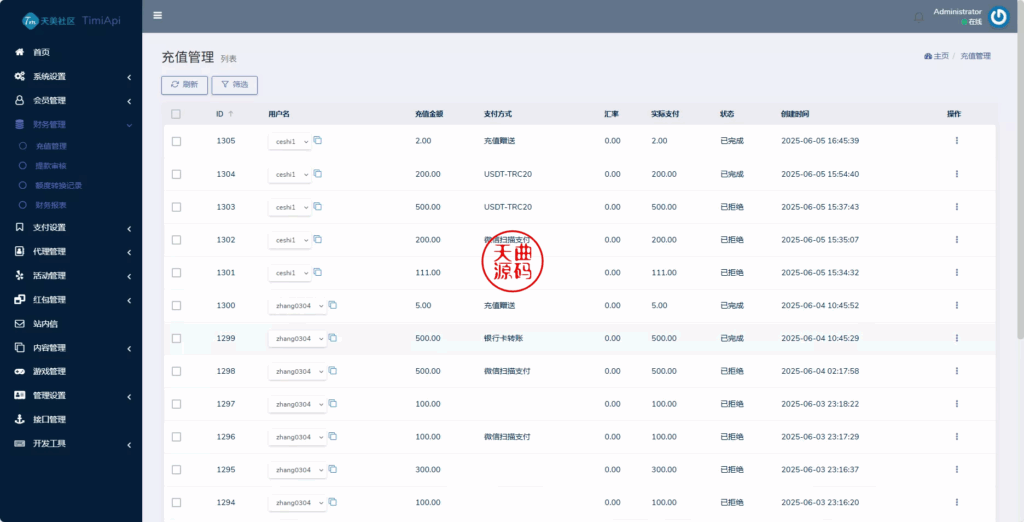Open actions menu dots for row 1304
Image resolution: width=1024 pixels, height=522 pixels.
pos(957,174)
